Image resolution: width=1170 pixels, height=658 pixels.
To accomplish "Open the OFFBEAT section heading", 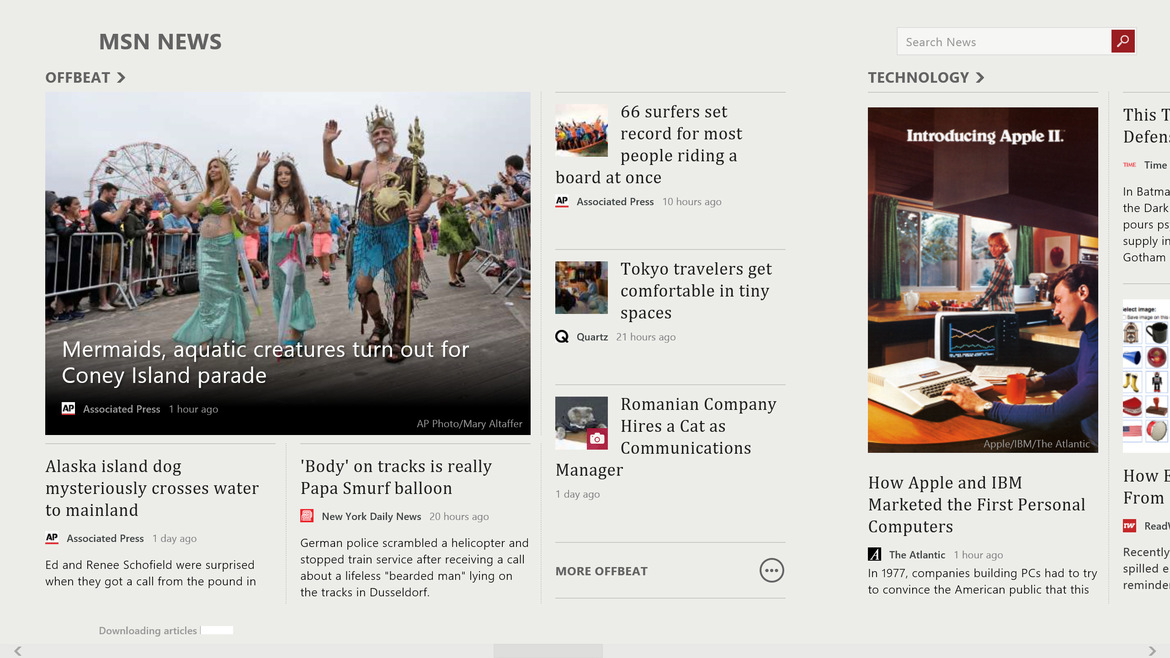I will (78, 78).
